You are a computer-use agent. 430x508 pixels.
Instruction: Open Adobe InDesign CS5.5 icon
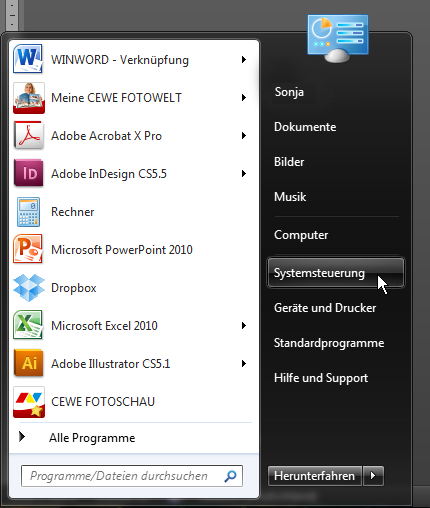coord(28,173)
